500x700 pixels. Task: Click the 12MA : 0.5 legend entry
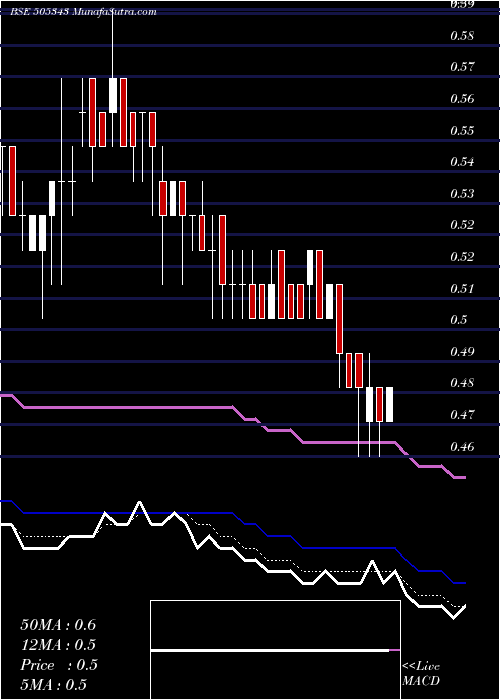point(58,645)
